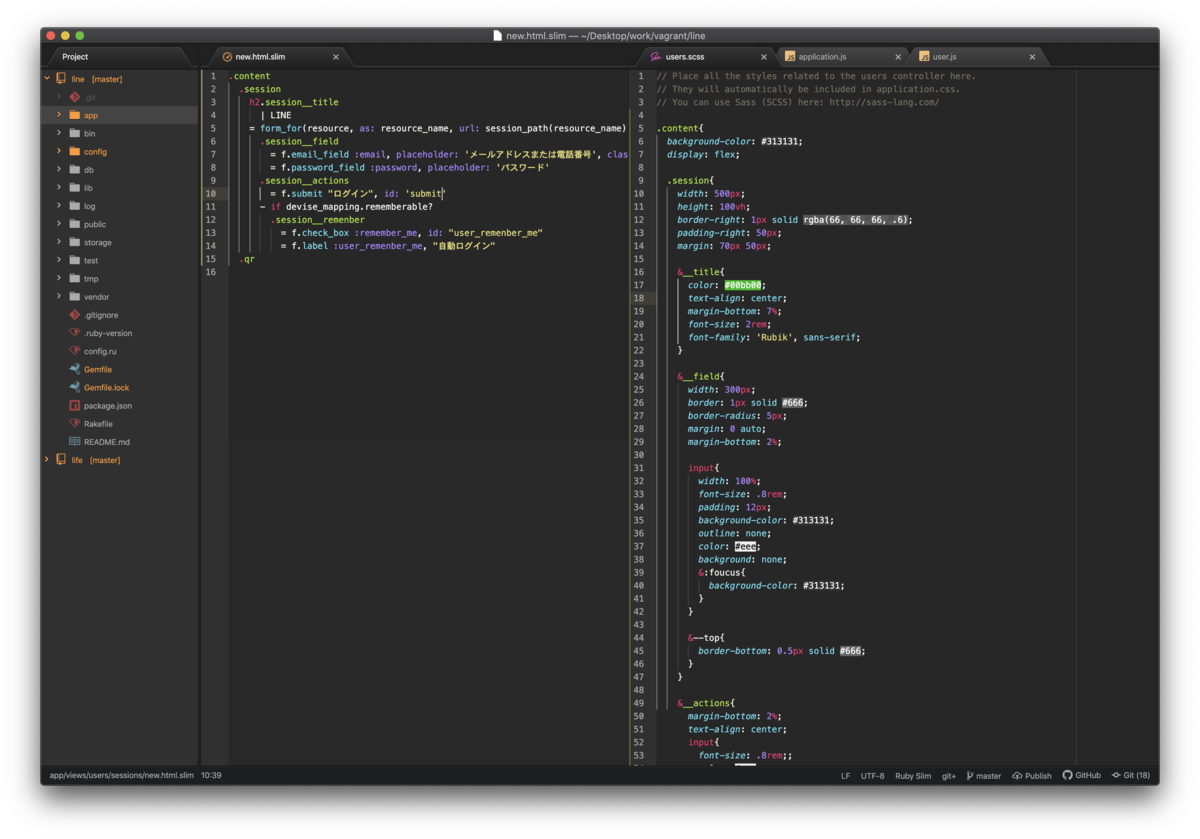Click the Rakefile ruby icon
1200x839 pixels.
(x=75, y=424)
